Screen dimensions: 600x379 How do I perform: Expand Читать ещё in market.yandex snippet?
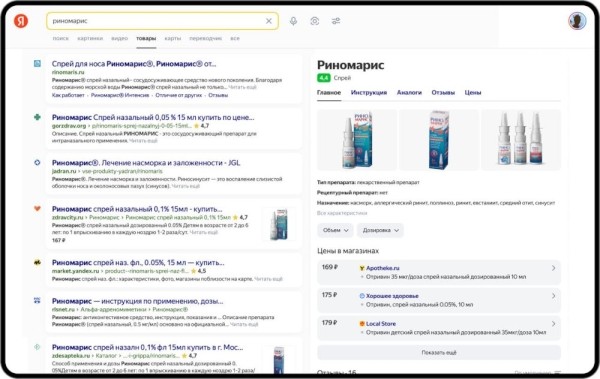[x=268, y=279]
